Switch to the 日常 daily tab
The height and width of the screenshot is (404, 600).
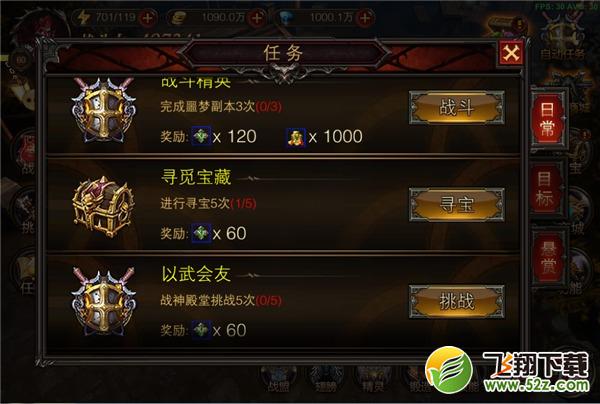click(547, 119)
